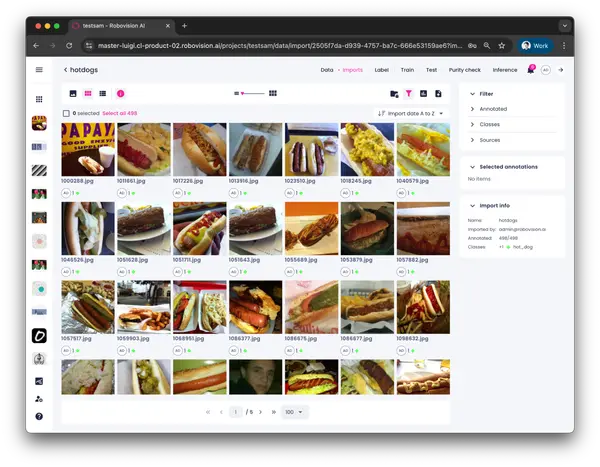Open the hotdog project thumbnail in sidebar
The image size is (600, 467).
(x=39, y=123)
